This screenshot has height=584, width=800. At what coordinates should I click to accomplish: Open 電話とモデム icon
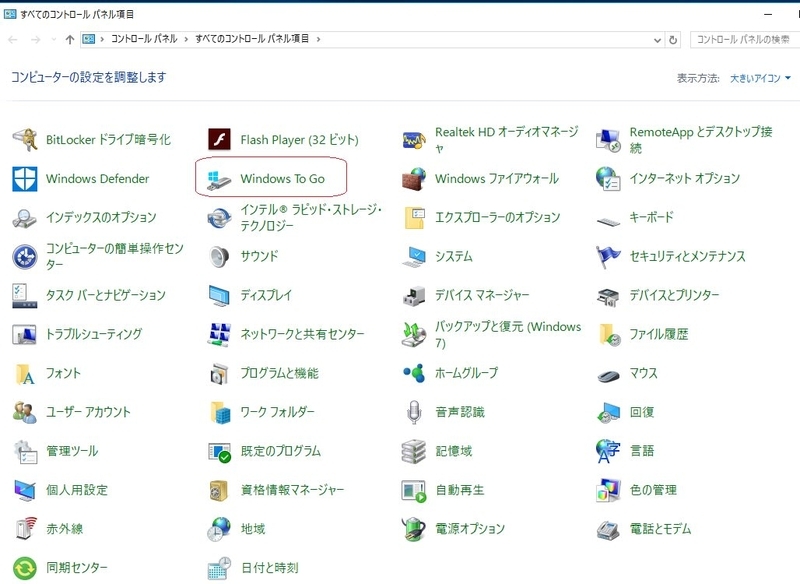click(608, 529)
